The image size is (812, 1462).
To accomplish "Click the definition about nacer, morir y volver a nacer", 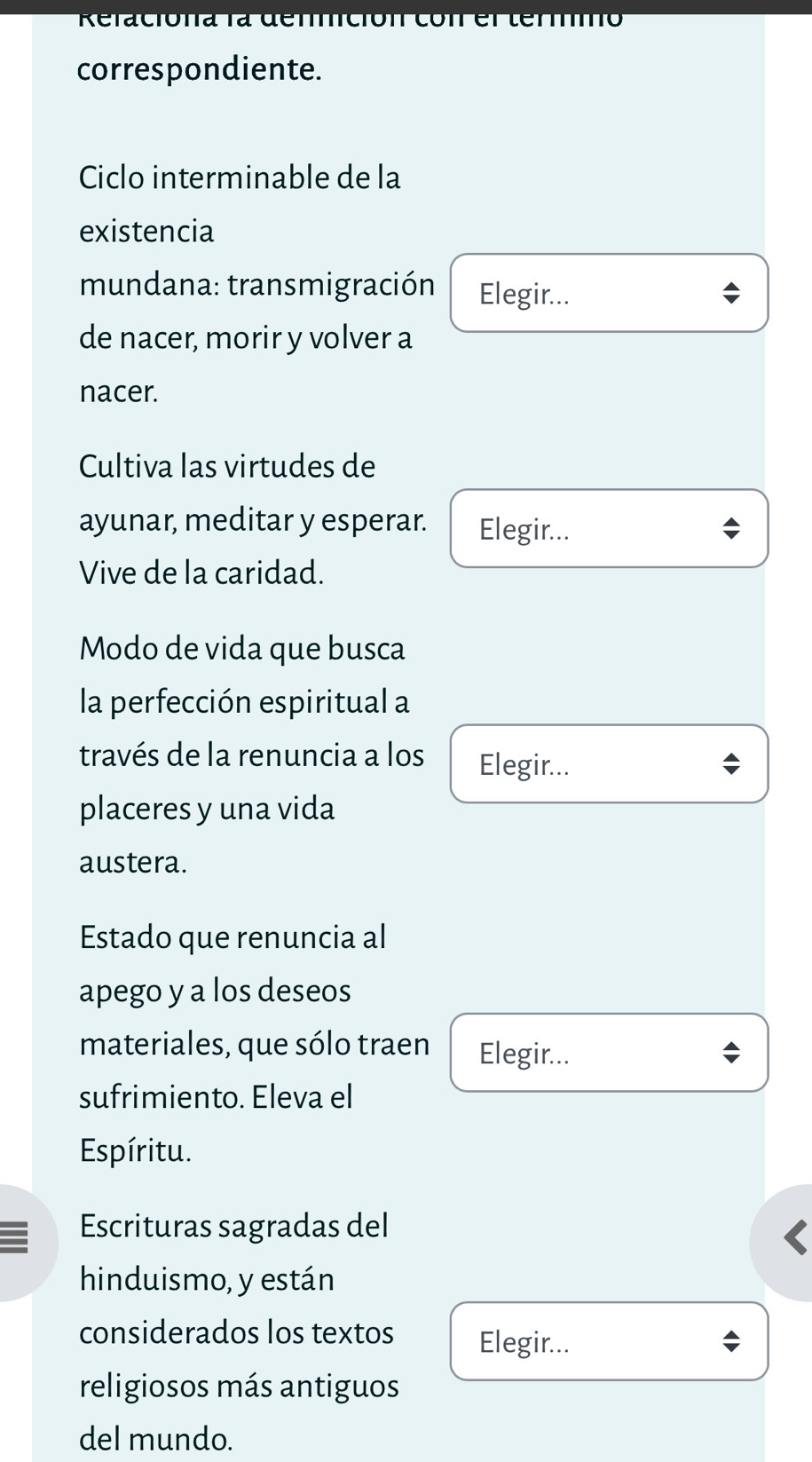I will (244, 337).
